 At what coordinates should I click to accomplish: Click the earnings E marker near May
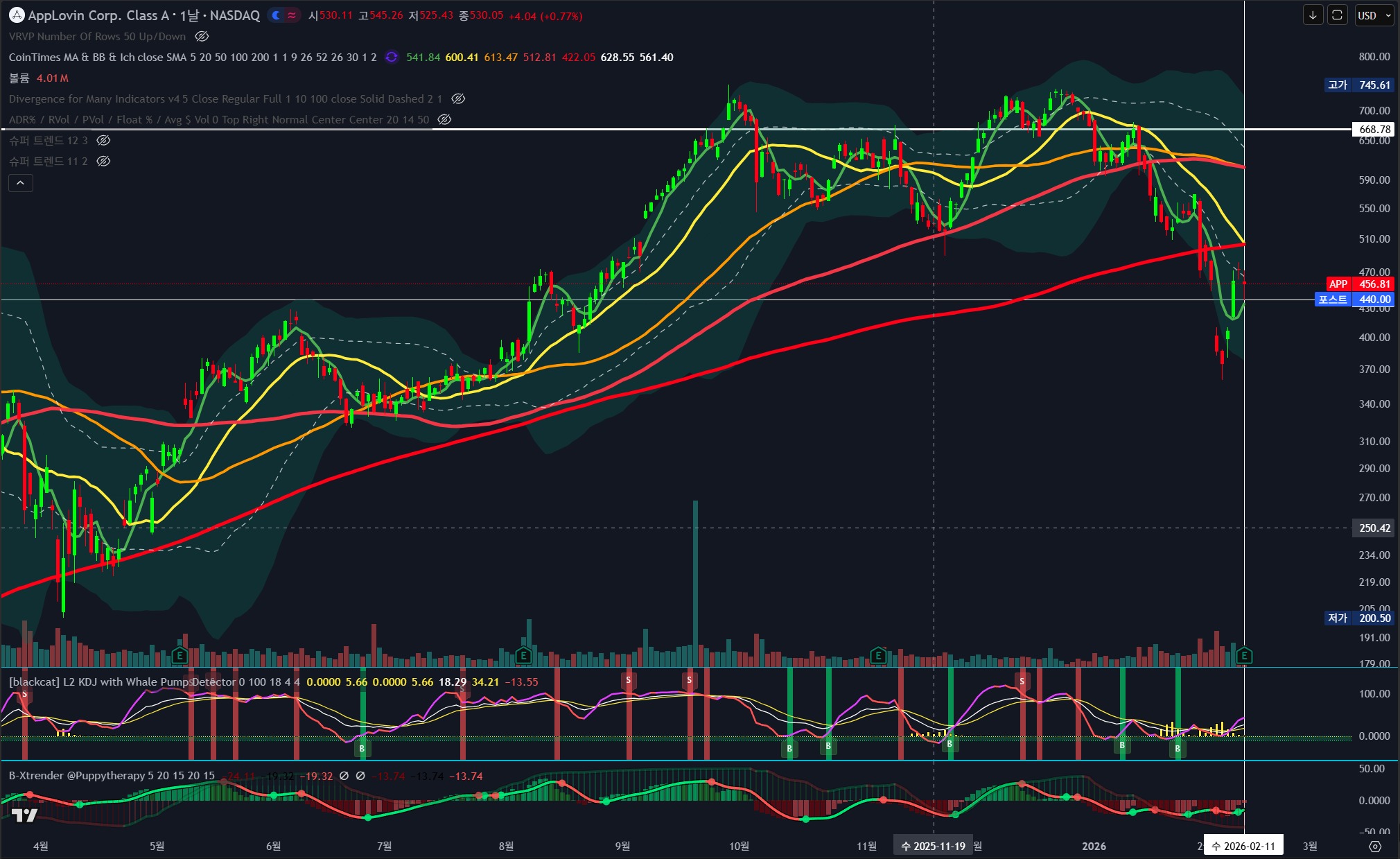tap(180, 655)
